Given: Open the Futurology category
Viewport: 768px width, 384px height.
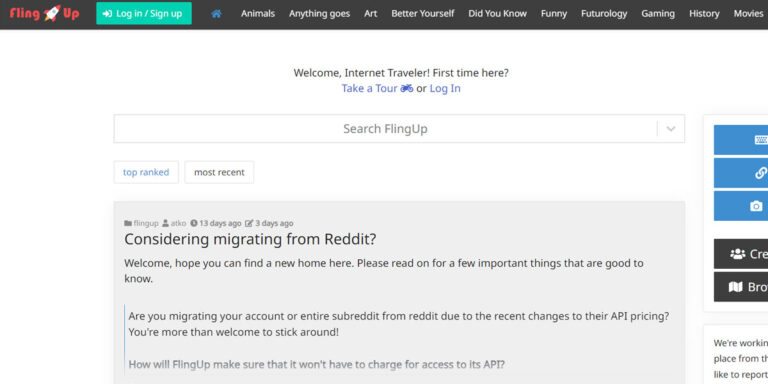Looking at the screenshot, I should (604, 14).
